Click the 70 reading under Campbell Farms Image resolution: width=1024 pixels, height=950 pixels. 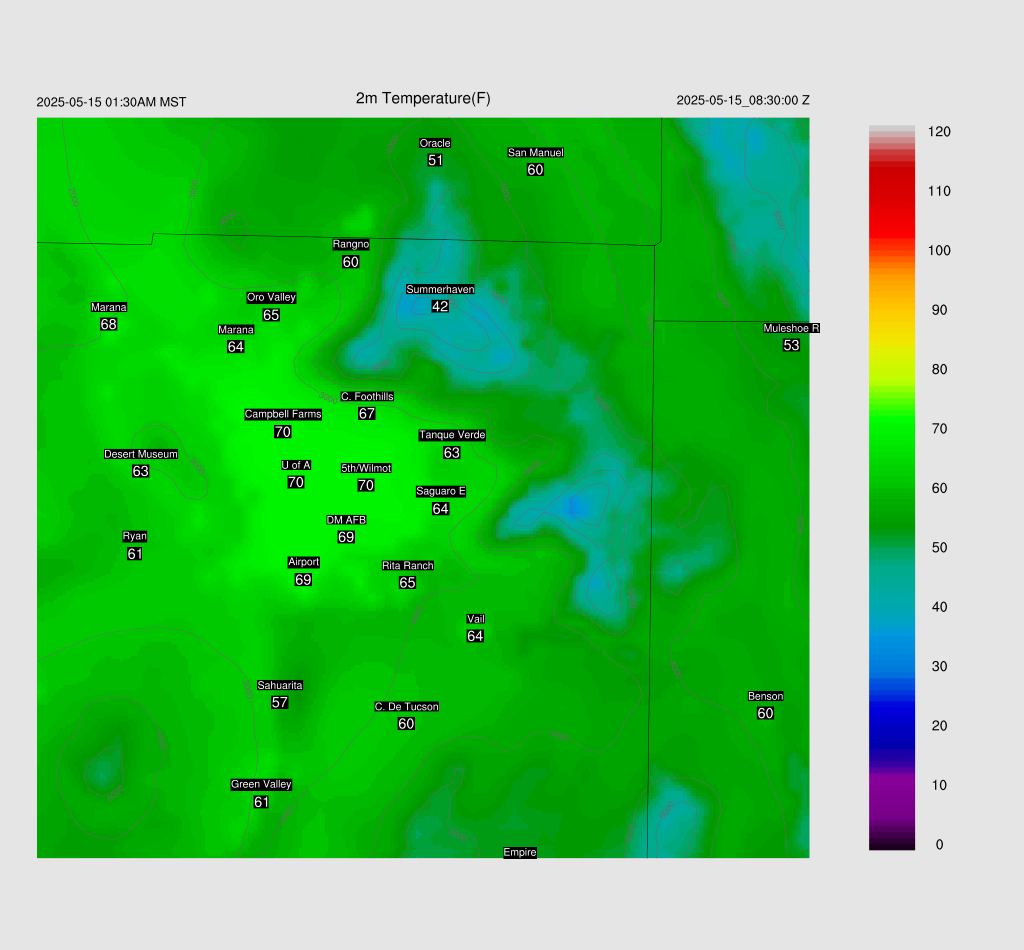coord(283,432)
